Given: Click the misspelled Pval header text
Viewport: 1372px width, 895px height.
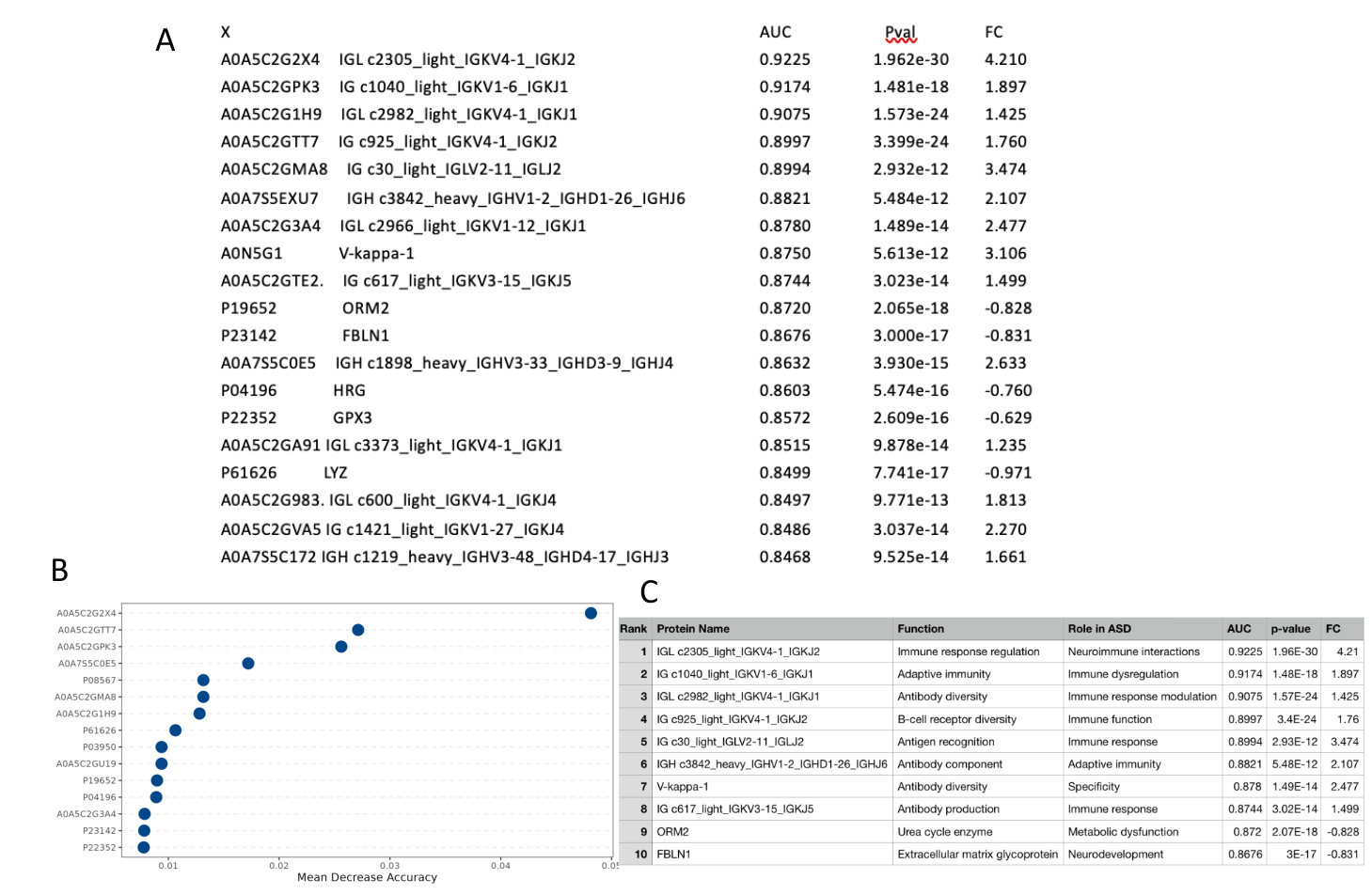Looking at the screenshot, I should point(900,33).
